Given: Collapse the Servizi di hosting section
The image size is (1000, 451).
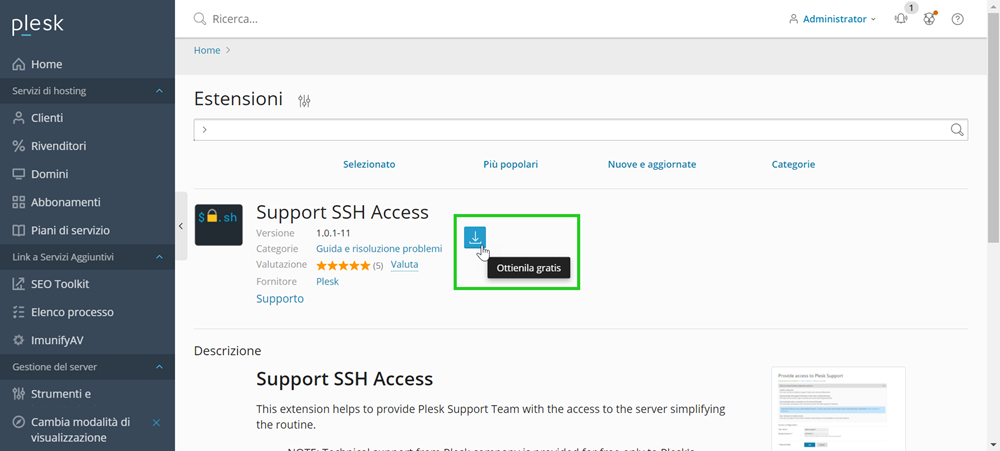Looking at the screenshot, I should (159, 91).
